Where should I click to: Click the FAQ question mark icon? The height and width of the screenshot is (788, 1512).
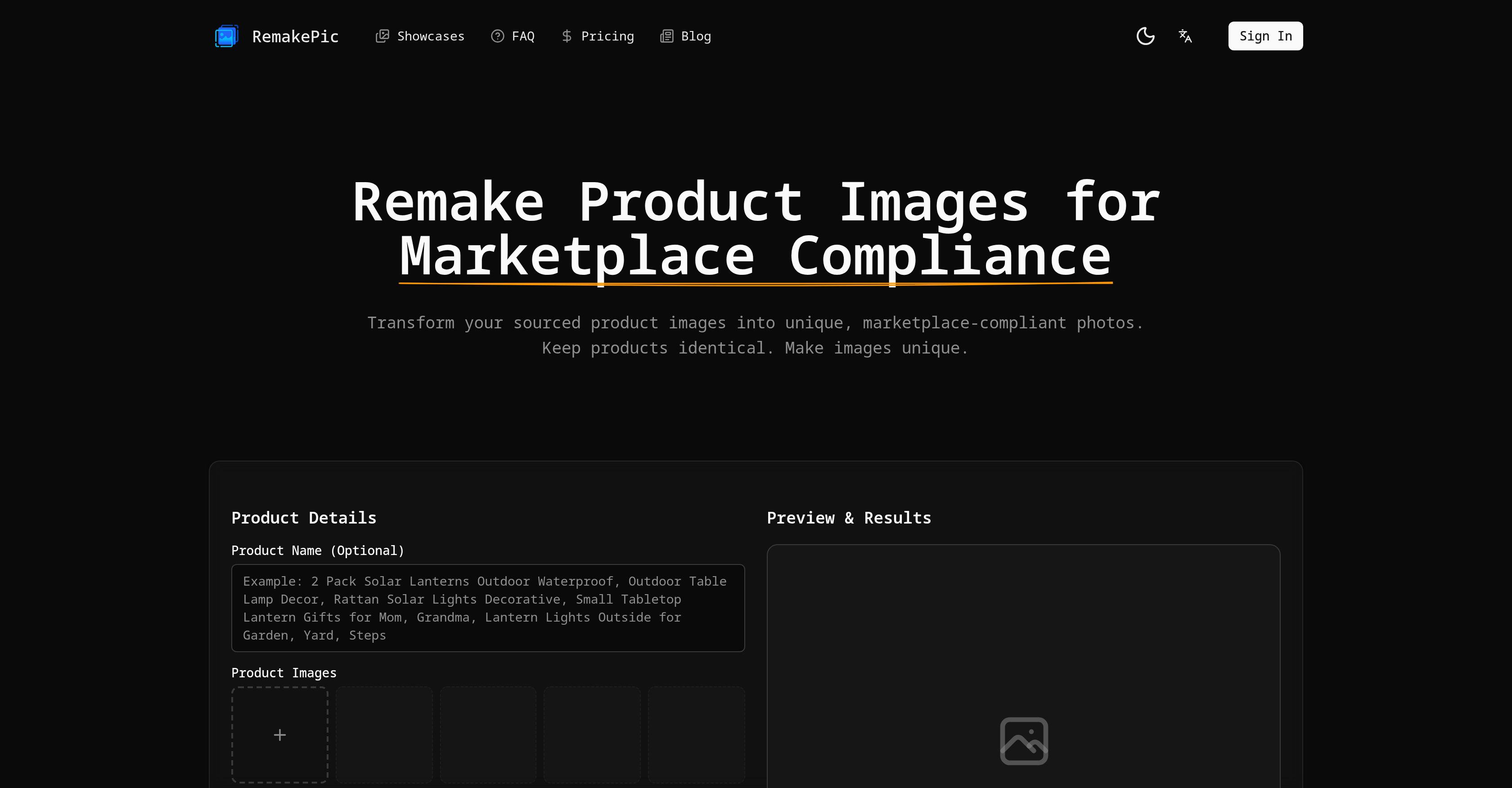497,36
